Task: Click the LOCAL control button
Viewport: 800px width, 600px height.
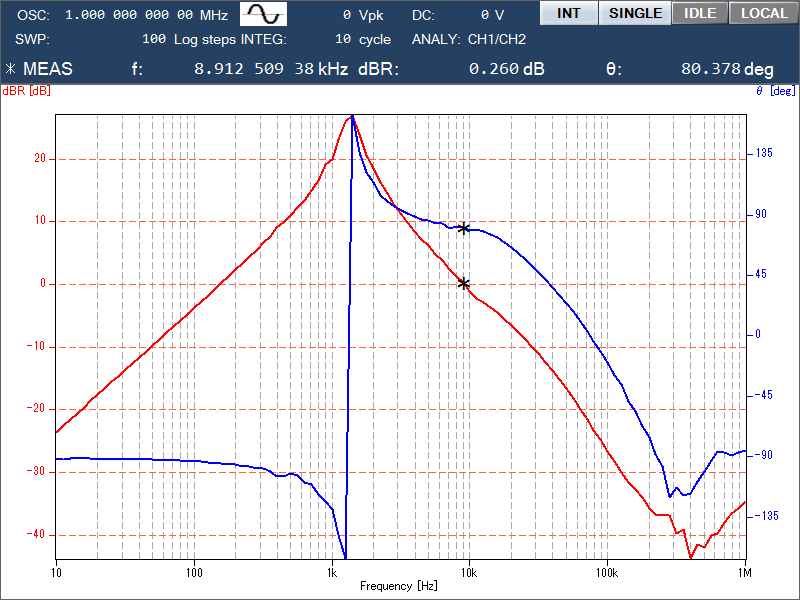Action: click(x=764, y=13)
